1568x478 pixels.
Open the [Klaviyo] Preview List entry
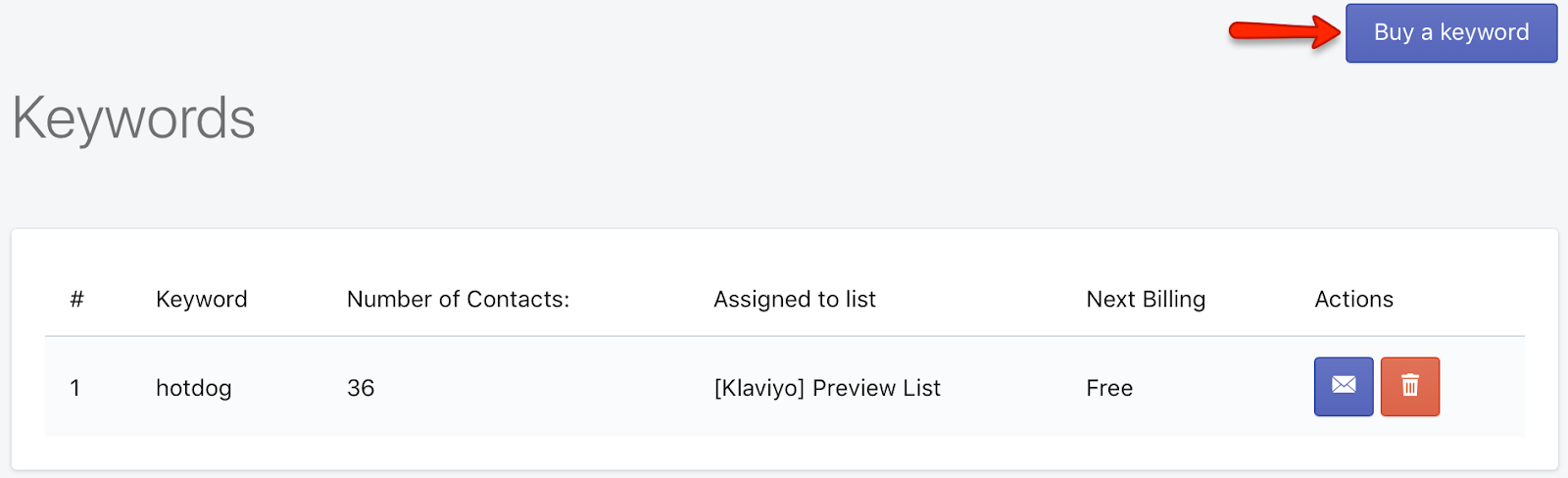tap(827, 388)
